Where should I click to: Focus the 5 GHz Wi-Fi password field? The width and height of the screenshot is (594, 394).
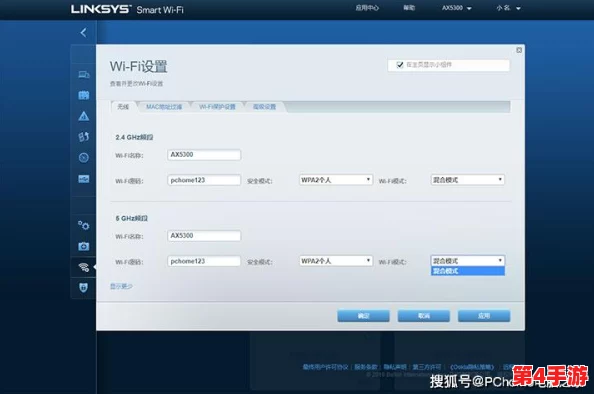coord(204,261)
